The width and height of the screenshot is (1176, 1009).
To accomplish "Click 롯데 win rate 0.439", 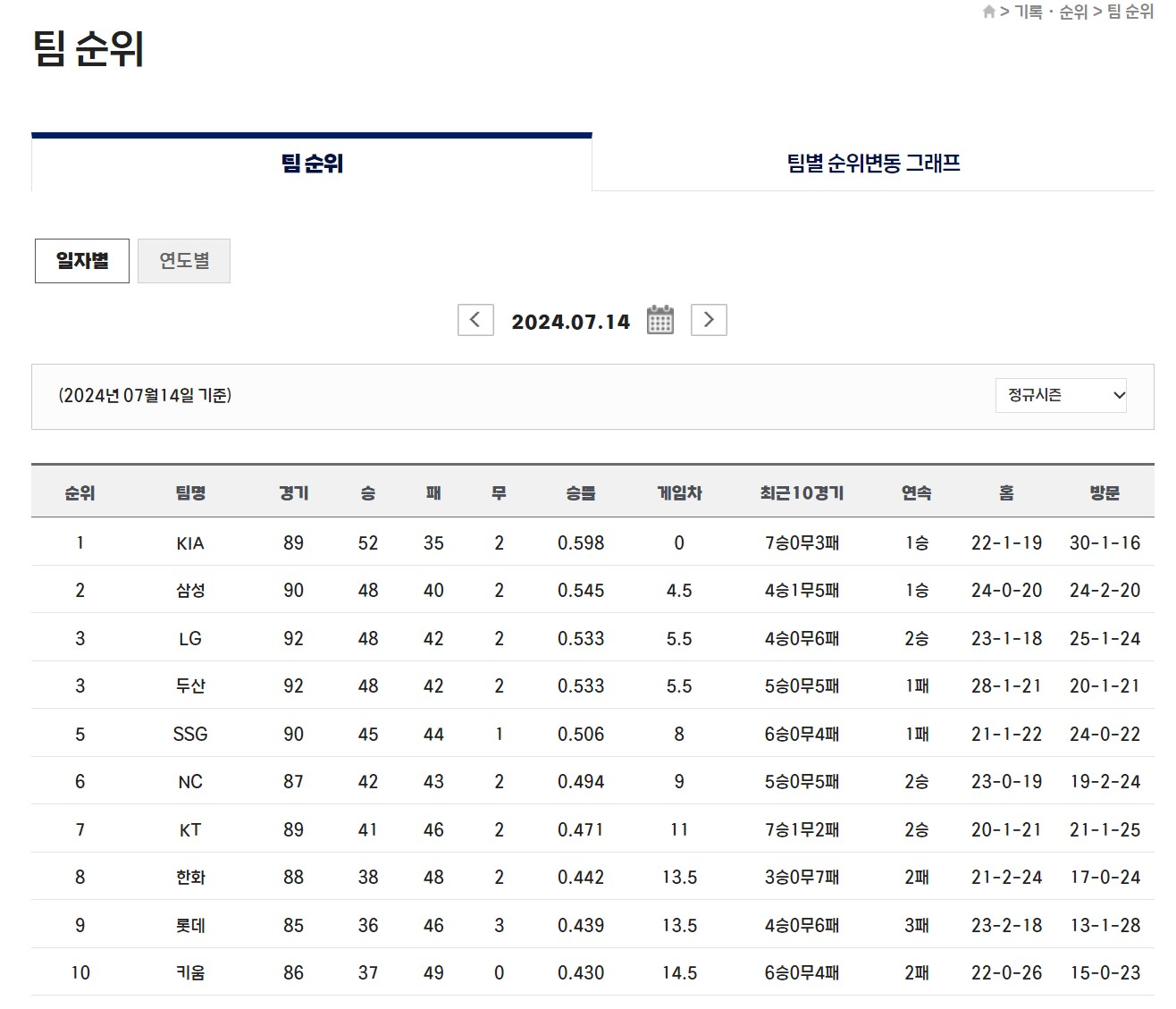I will click(581, 926).
